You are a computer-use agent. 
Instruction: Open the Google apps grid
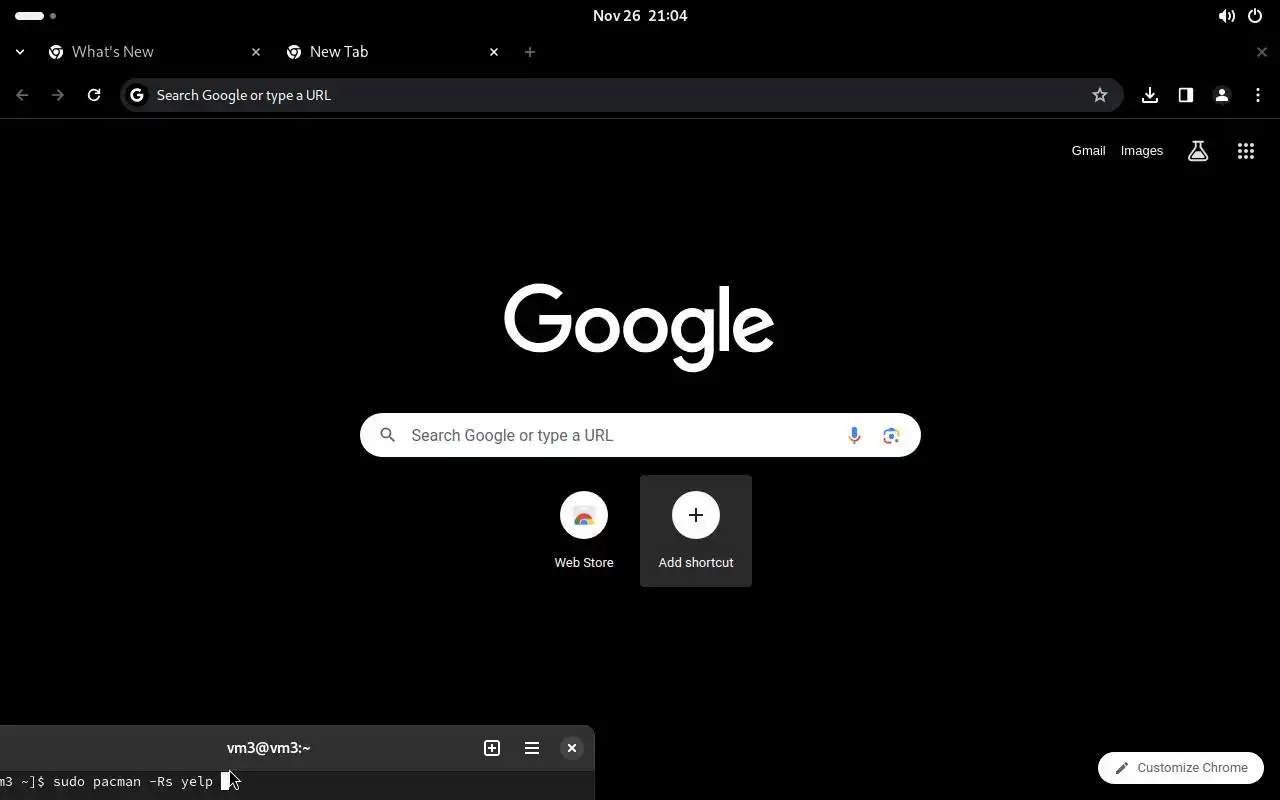click(1246, 151)
